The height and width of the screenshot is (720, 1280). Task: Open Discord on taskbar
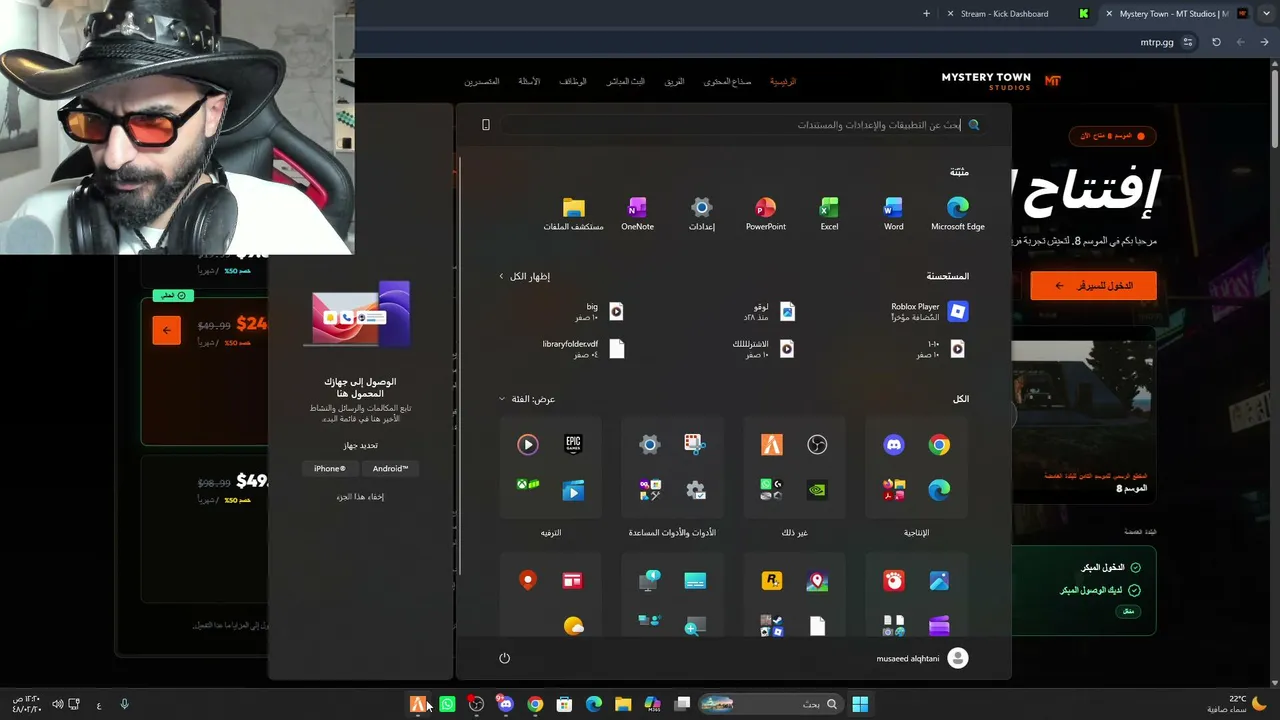click(x=505, y=704)
